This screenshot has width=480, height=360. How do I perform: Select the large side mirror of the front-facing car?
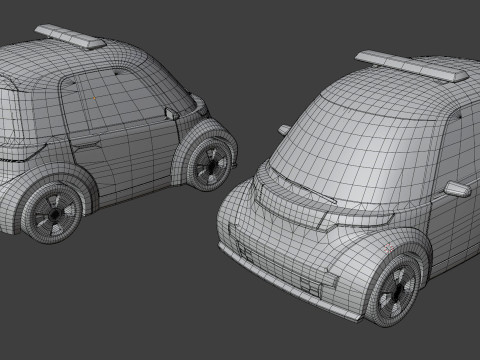coord(458,189)
